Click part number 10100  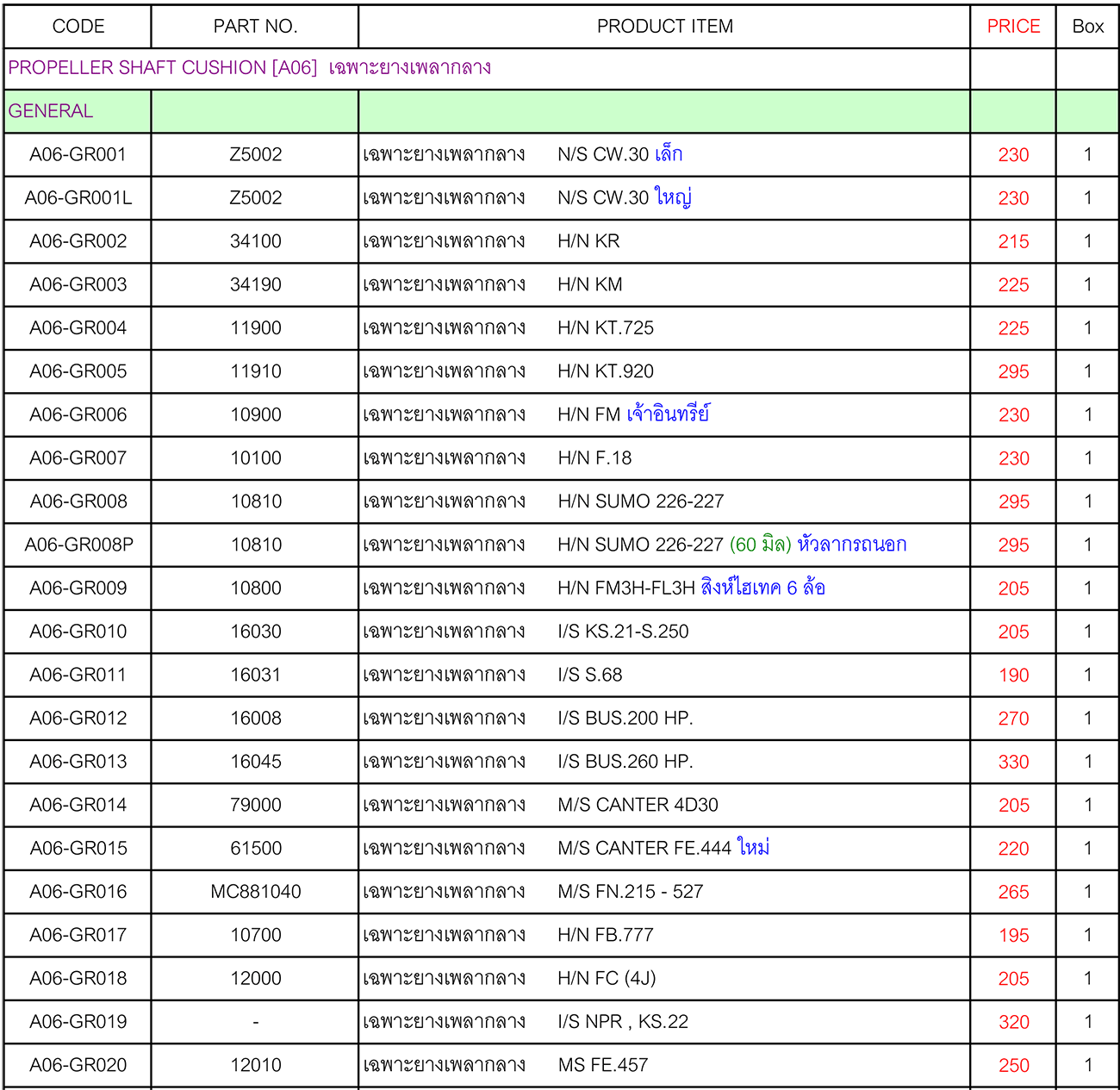(255, 458)
